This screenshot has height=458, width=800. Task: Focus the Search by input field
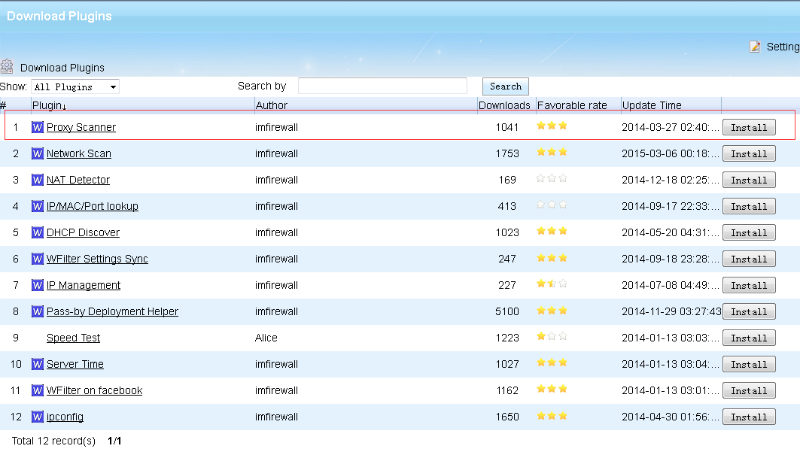coord(383,86)
